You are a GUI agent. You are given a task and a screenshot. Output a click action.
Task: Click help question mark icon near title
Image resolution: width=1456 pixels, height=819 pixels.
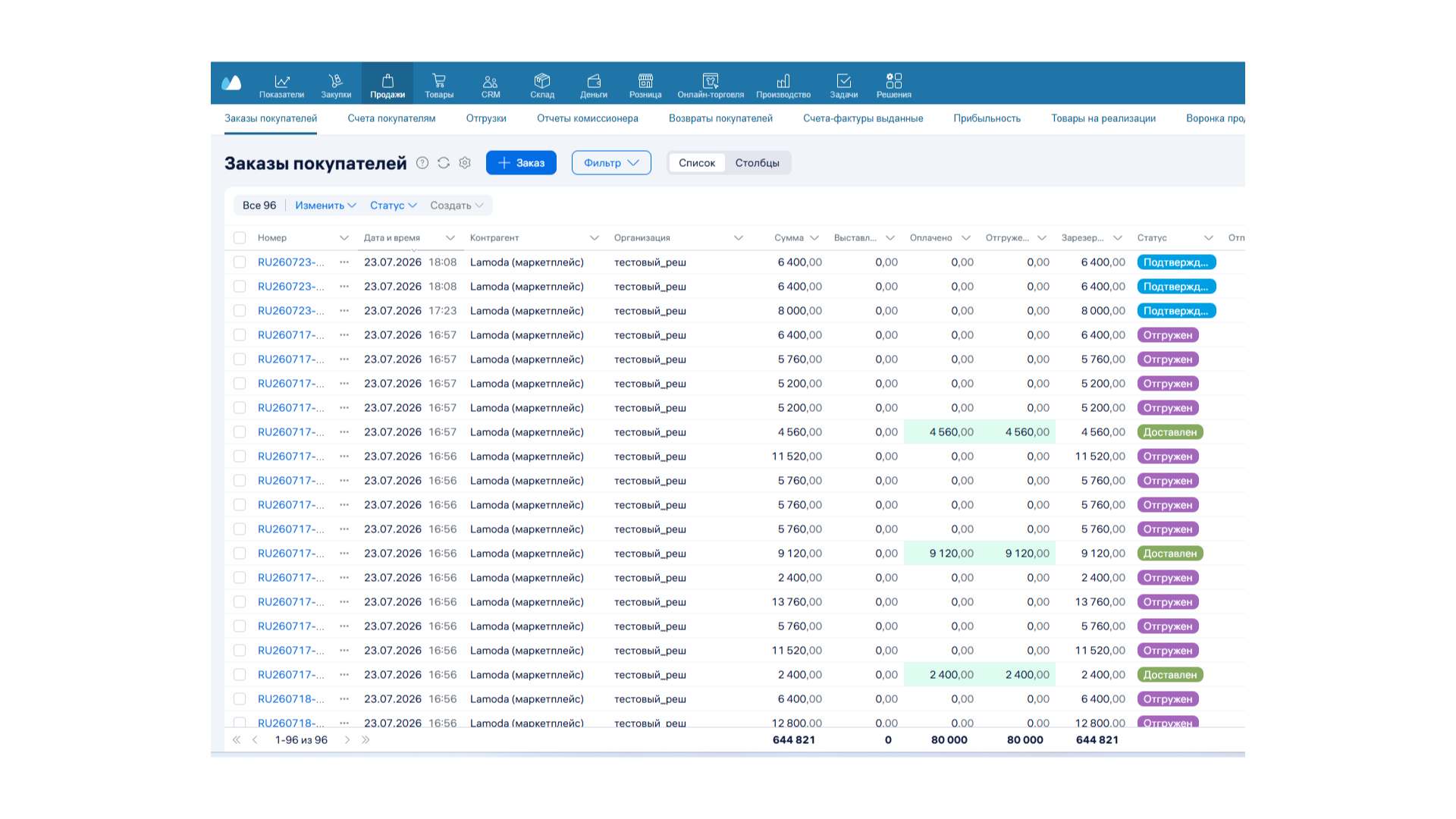click(x=422, y=163)
